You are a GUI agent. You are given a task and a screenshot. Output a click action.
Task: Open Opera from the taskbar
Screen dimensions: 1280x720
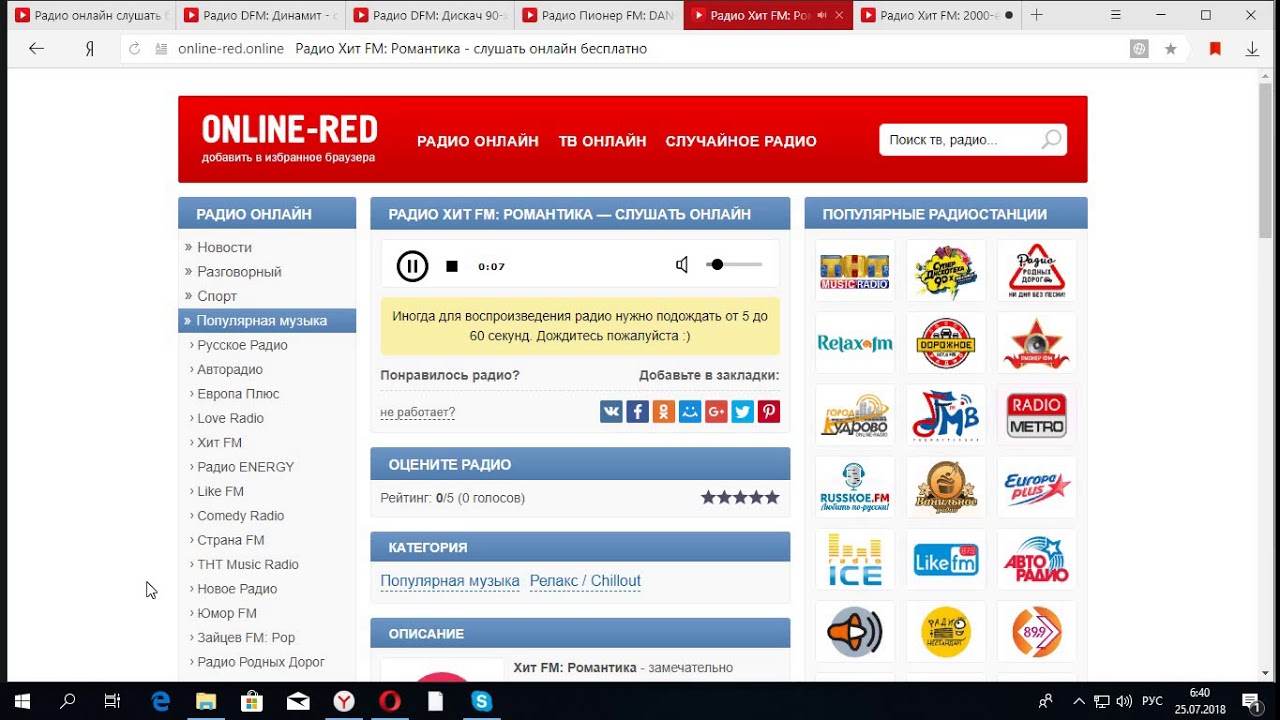(390, 701)
